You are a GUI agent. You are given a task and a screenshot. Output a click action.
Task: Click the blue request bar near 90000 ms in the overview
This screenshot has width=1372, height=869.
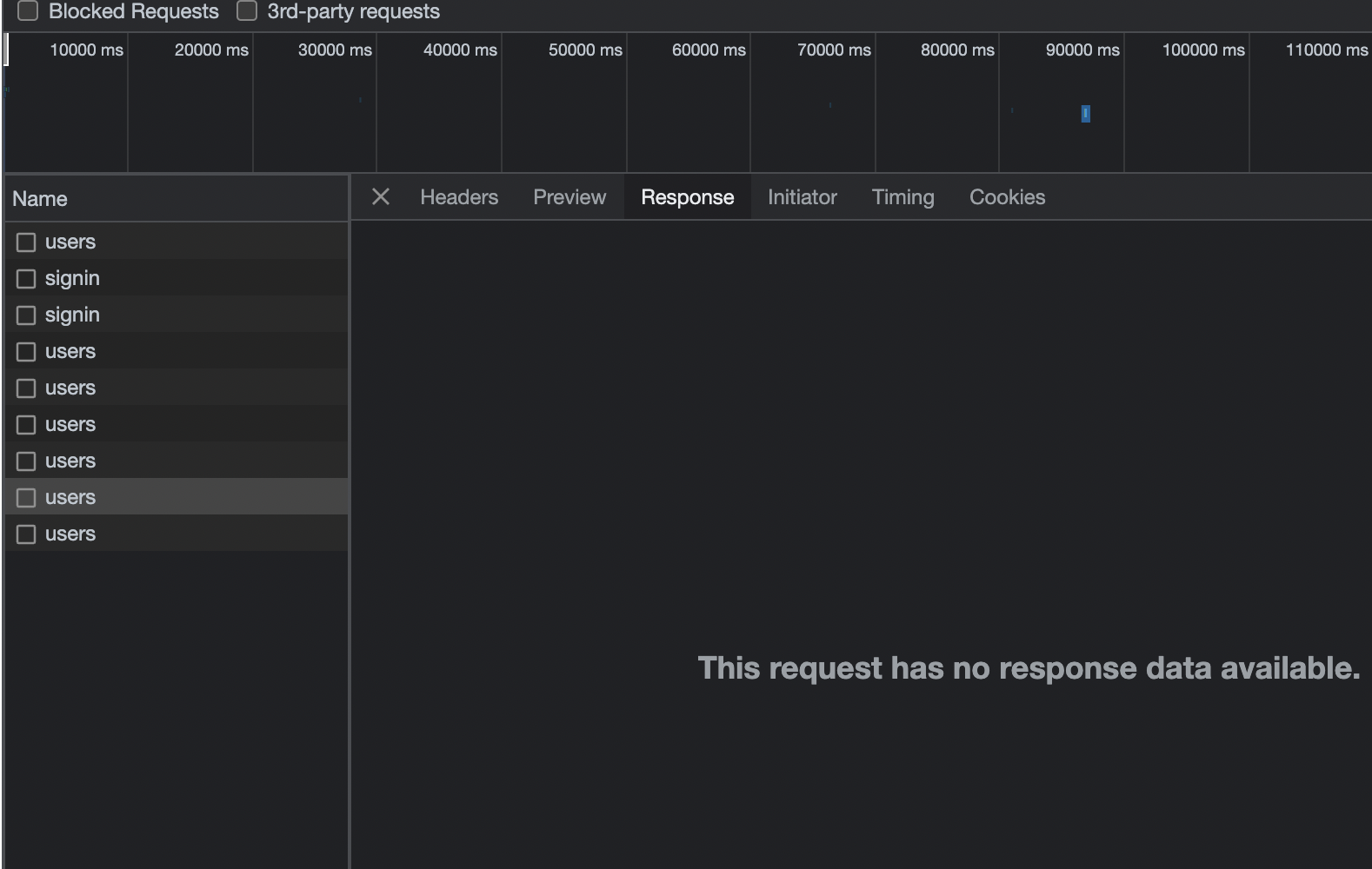[x=1085, y=114]
